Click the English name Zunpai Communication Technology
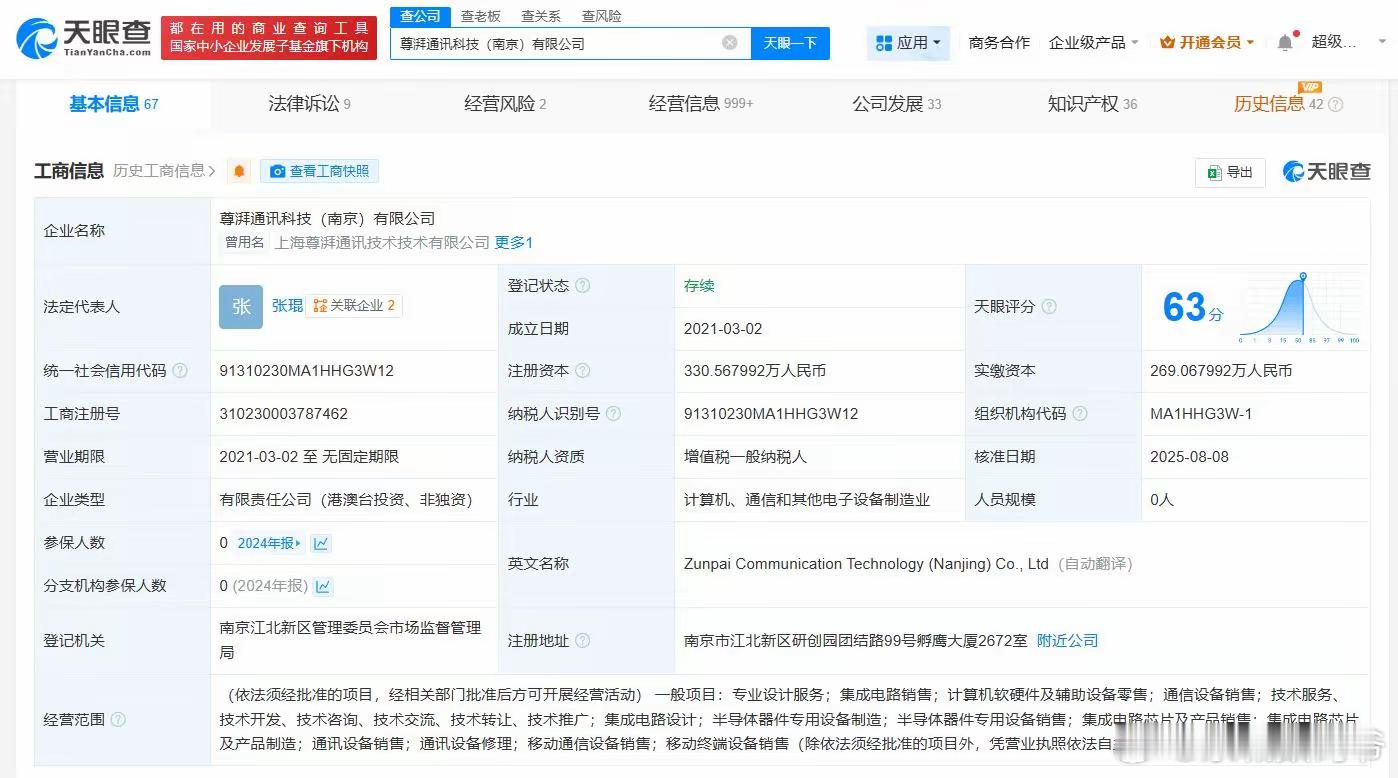Image resolution: width=1398 pixels, height=778 pixels. click(866, 564)
